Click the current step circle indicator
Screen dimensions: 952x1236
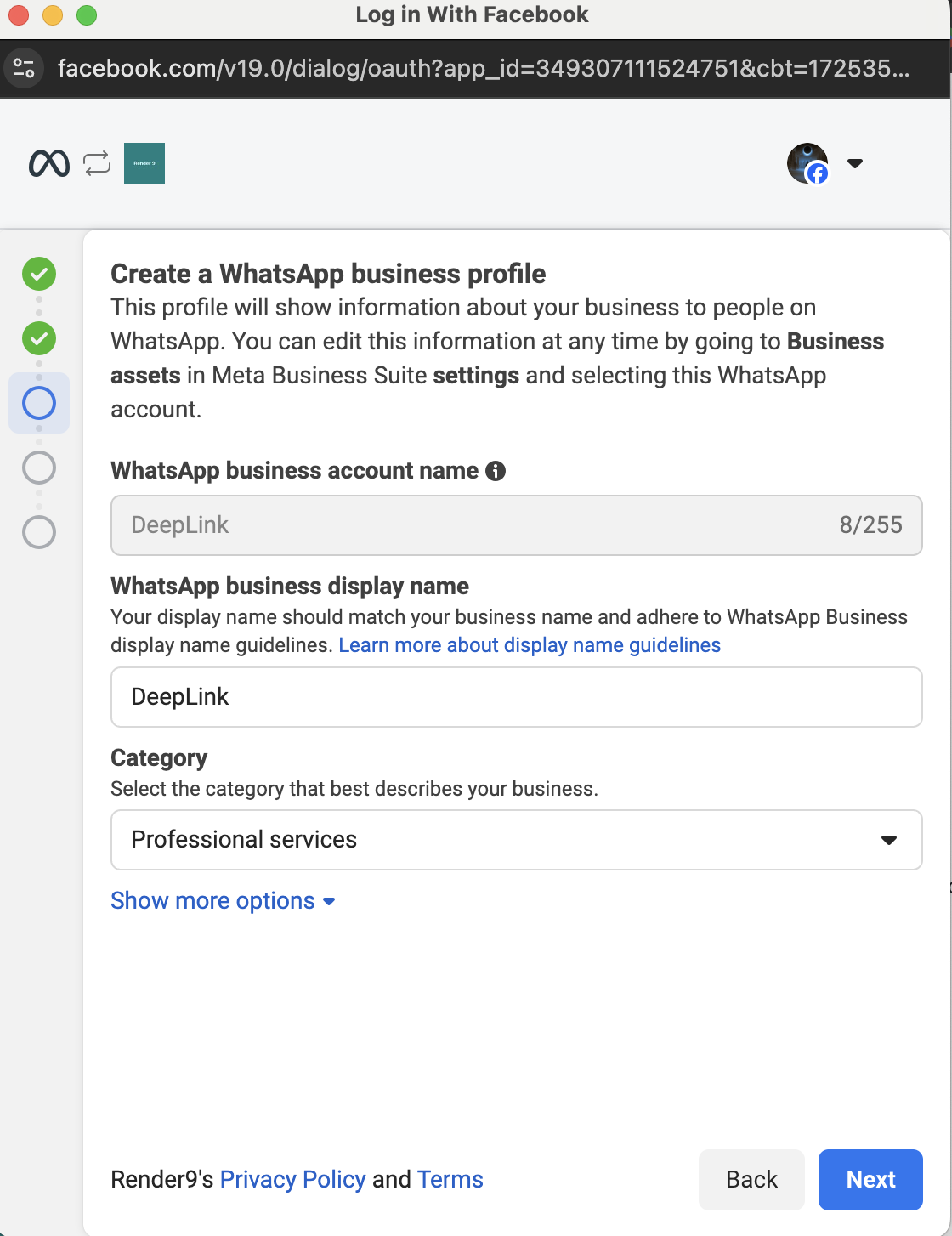click(x=39, y=403)
